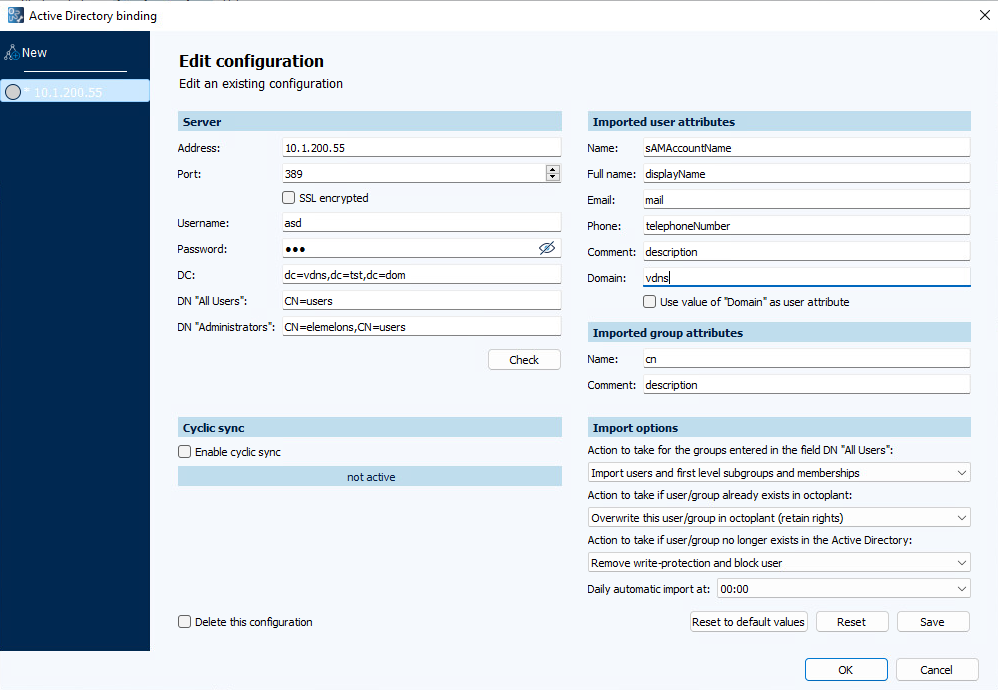Screen dimensions: 998x690
Task: Check the Delete this configuration box
Action: click(184, 621)
